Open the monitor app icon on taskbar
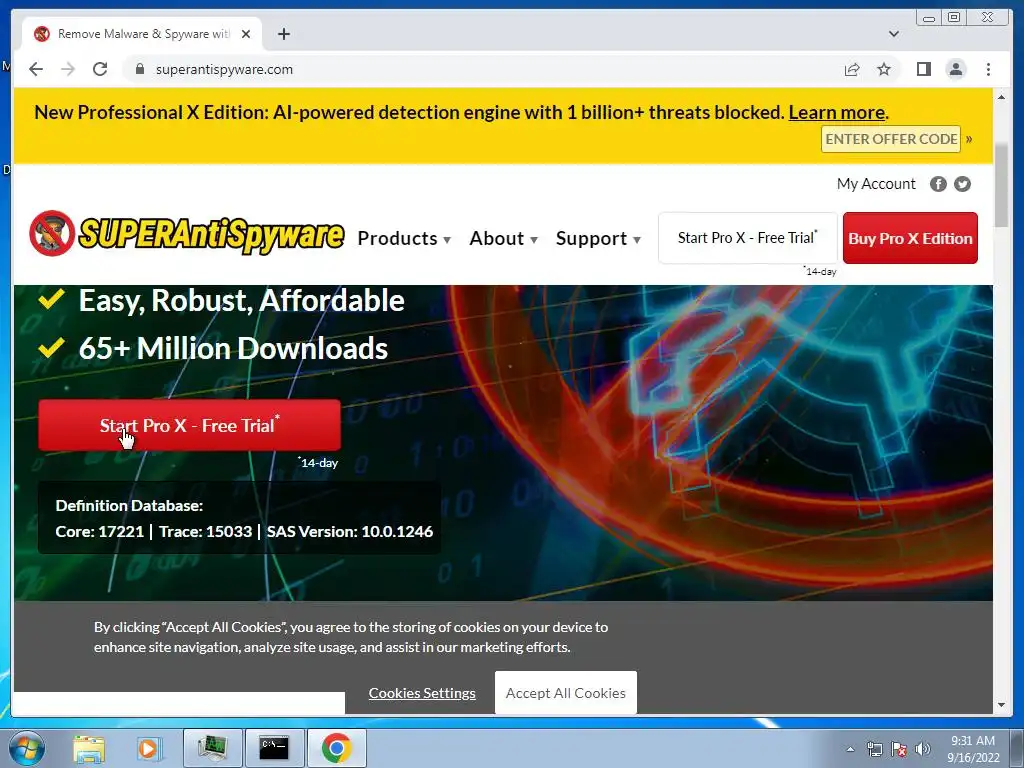The width and height of the screenshot is (1024, 768). point(212,748)
